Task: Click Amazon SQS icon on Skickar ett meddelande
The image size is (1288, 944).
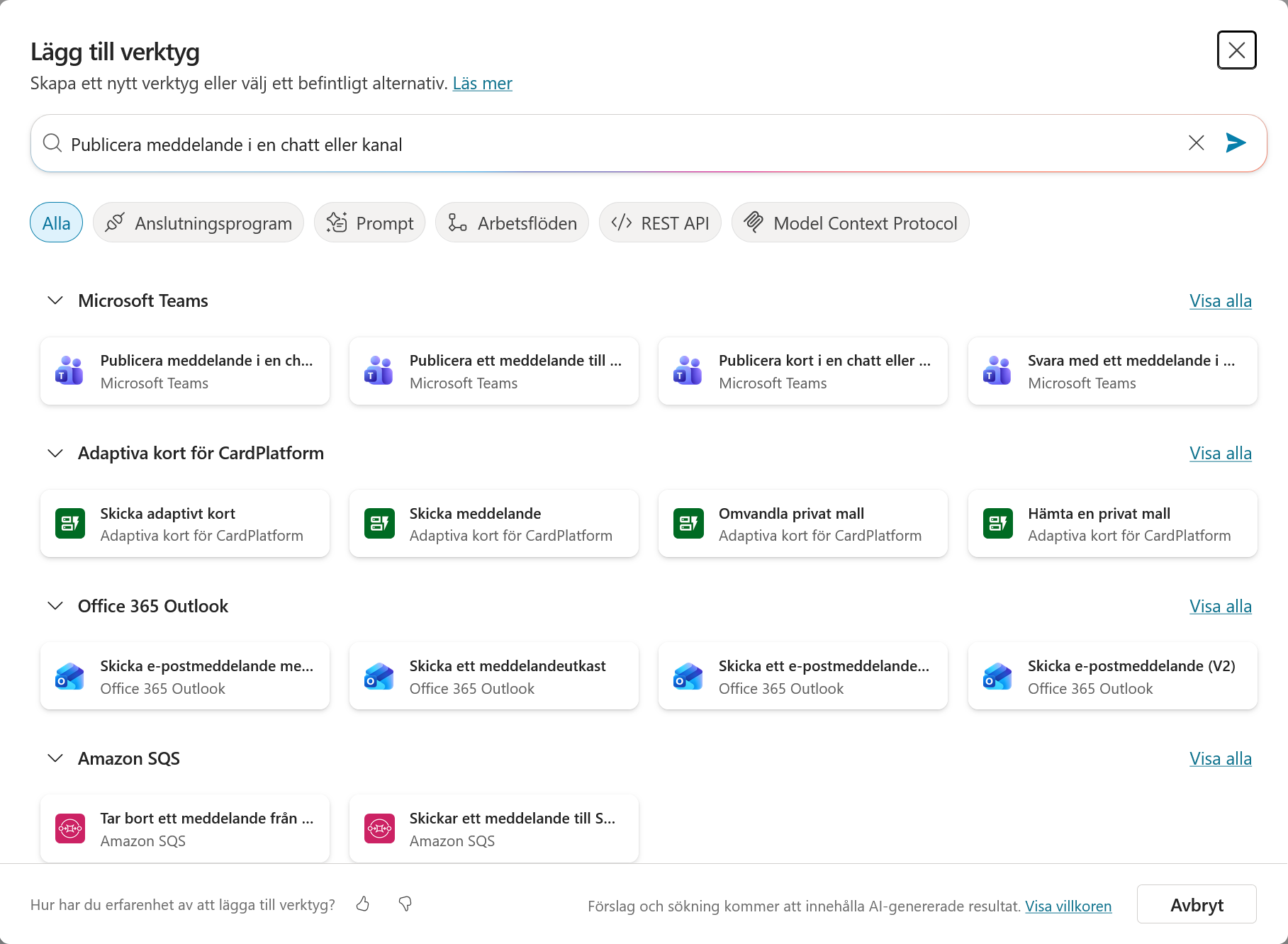Action: pyautogui.click(x=379, y=828)
